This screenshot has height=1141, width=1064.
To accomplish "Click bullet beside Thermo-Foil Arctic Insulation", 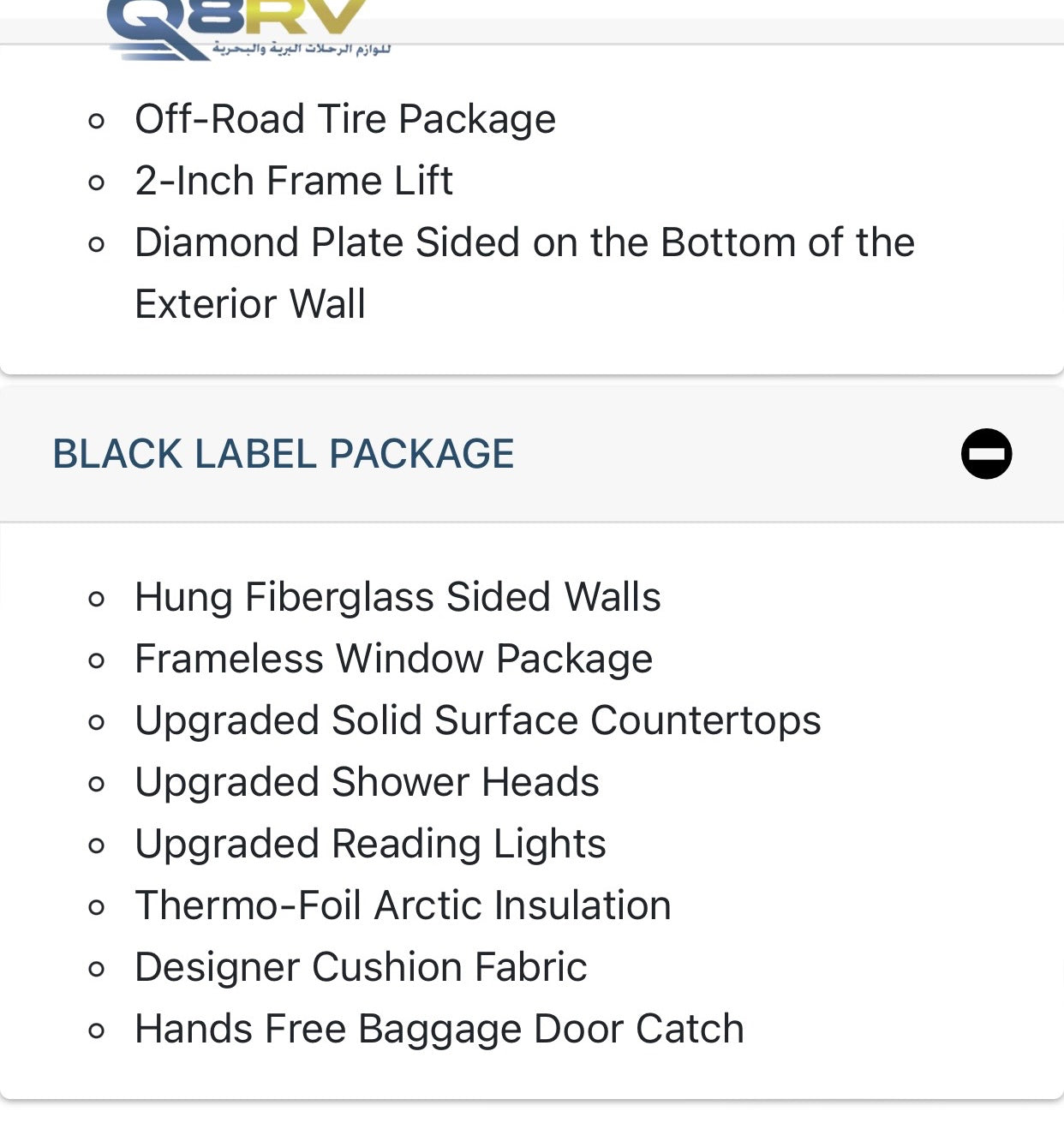I will click(x=97, y=906).
